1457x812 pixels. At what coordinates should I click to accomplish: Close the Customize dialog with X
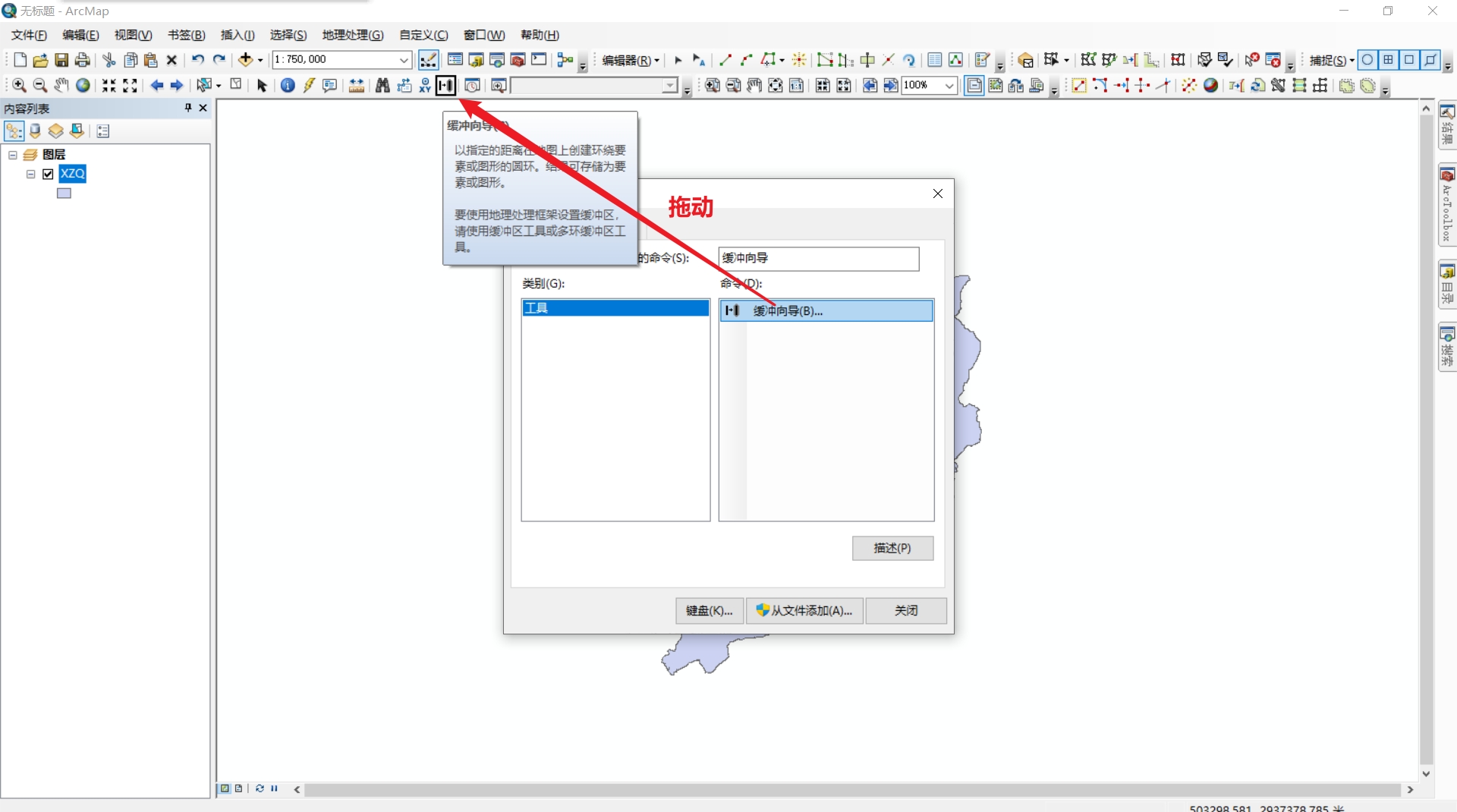click(x=938, y=194)
